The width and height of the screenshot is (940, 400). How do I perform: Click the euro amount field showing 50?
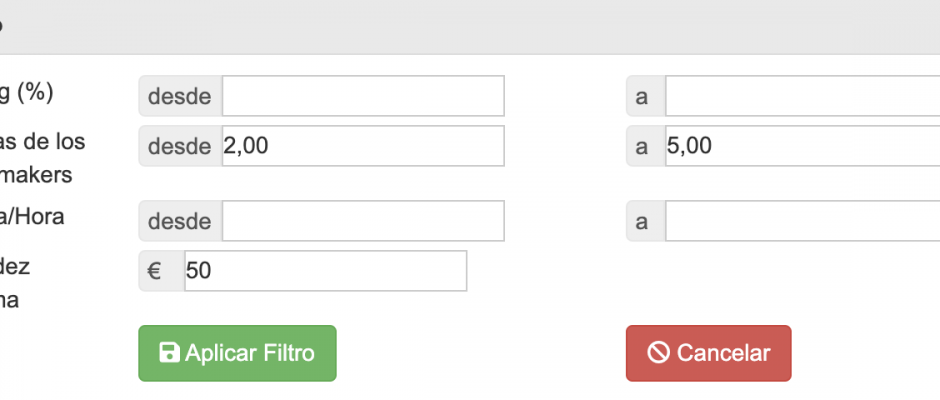click(325, 271)
